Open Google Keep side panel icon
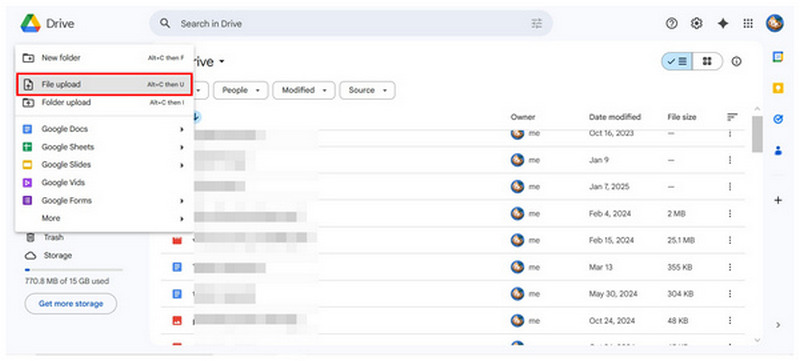This screenshot has height=361, width=800. point(778,89)
